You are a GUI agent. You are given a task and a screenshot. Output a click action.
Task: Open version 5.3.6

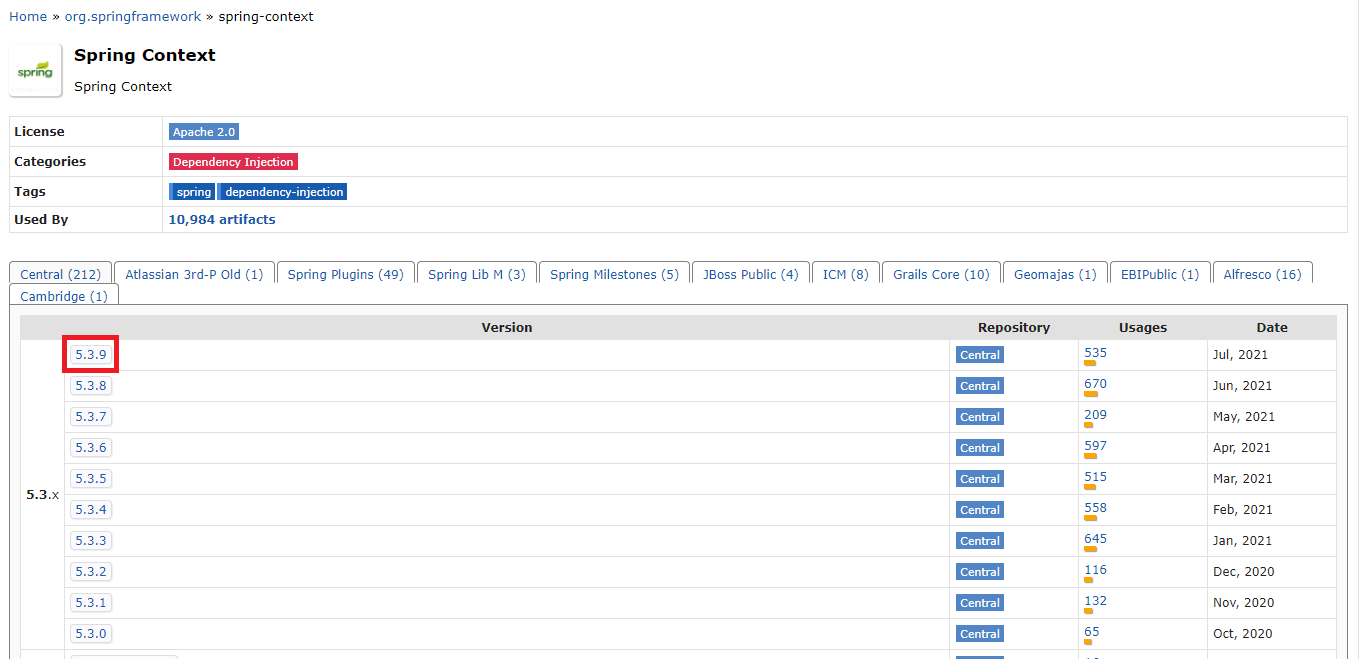pyautogui.click(x=91, y=447)
